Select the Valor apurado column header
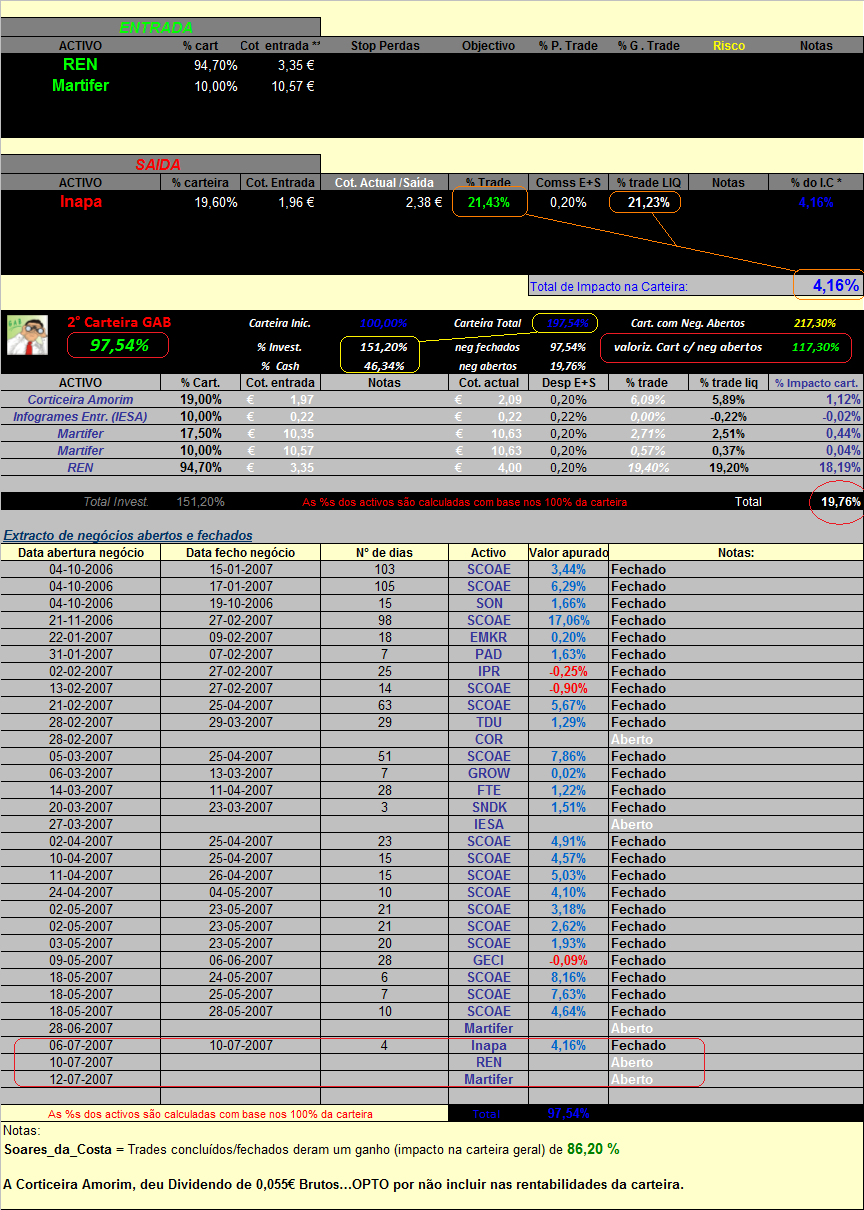 [x=568, y=553]
